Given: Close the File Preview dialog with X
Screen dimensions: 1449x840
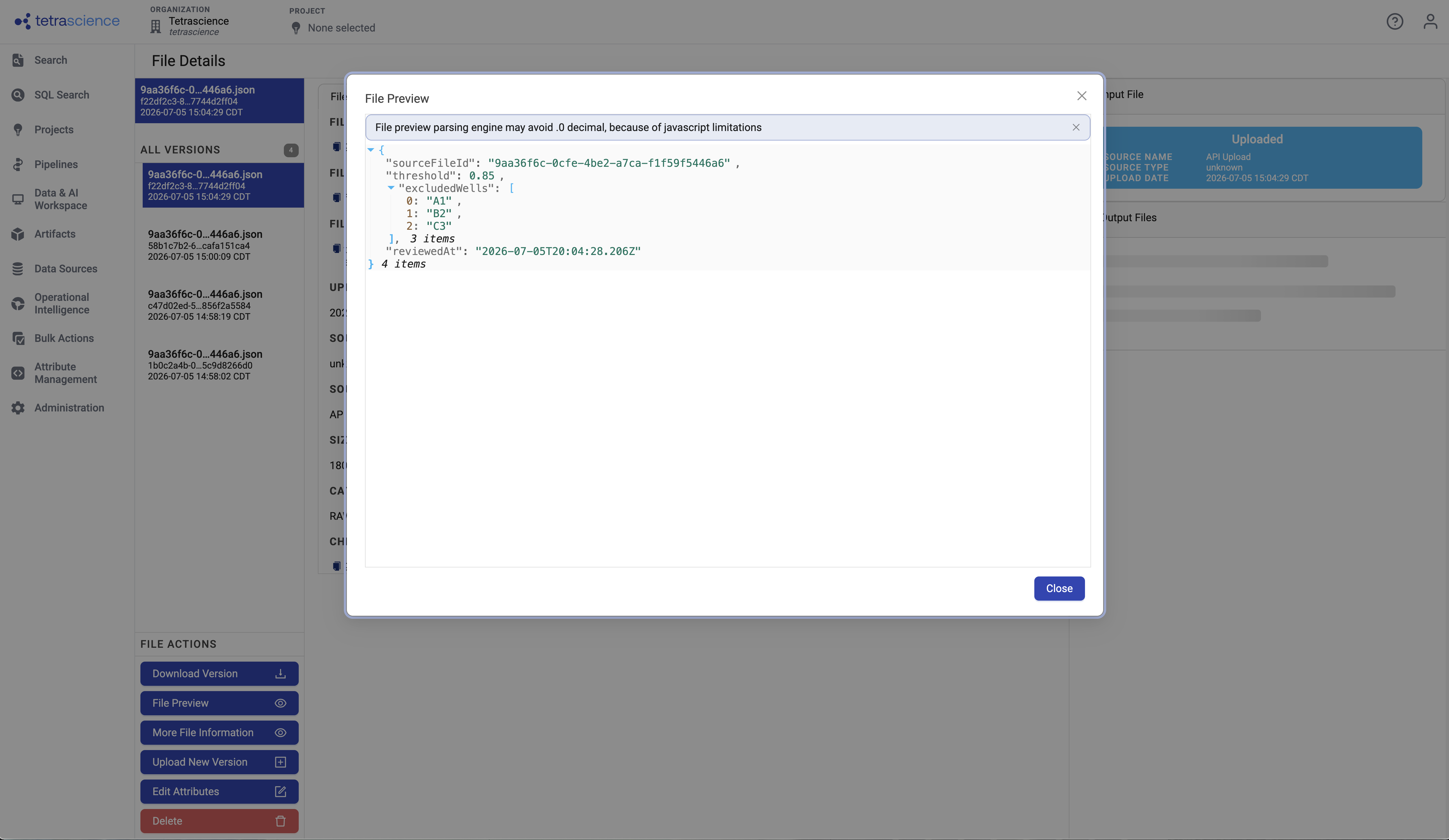Looking at the screenshot, I should [1081, 96].
